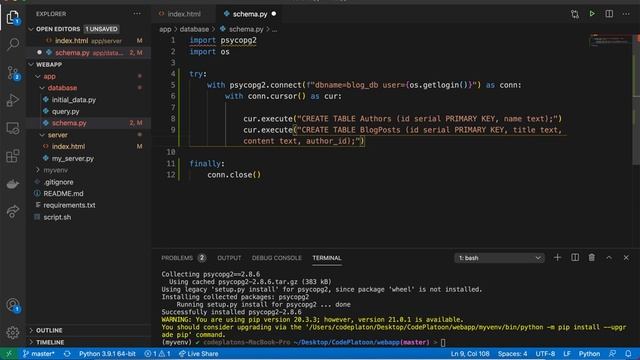Open the Source Control view

13,73
